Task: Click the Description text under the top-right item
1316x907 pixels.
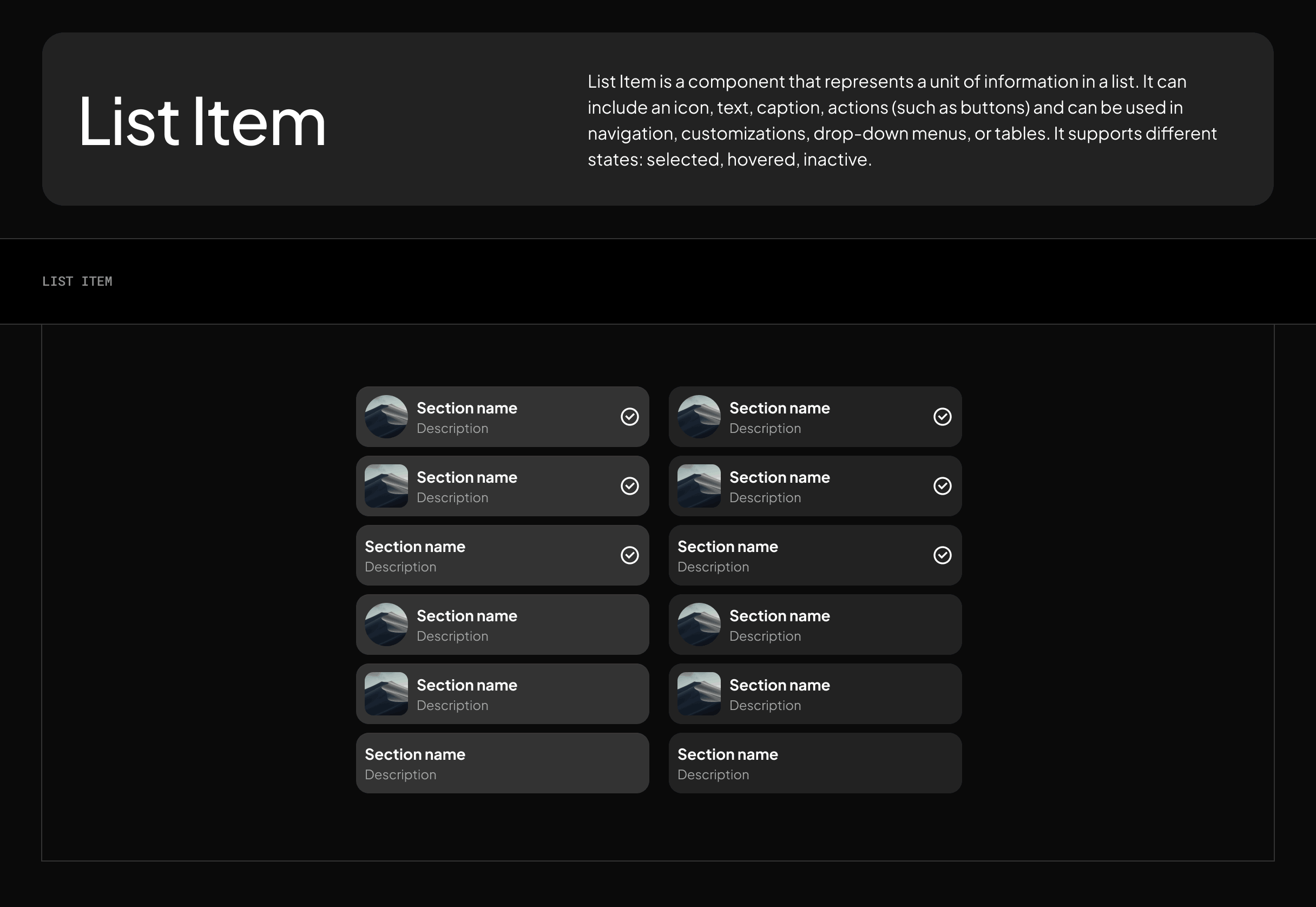Action: point(765,429)
